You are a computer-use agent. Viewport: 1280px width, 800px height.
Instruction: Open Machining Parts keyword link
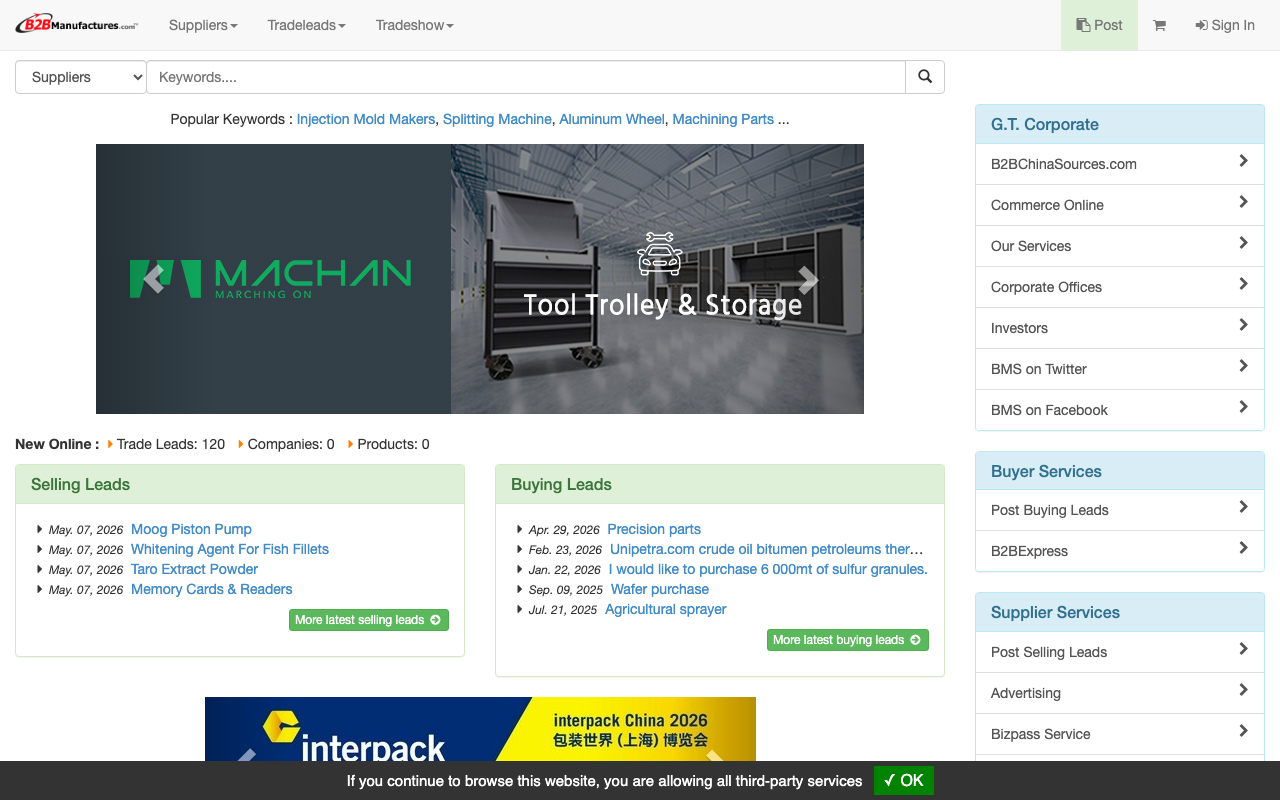coord(723,119)
